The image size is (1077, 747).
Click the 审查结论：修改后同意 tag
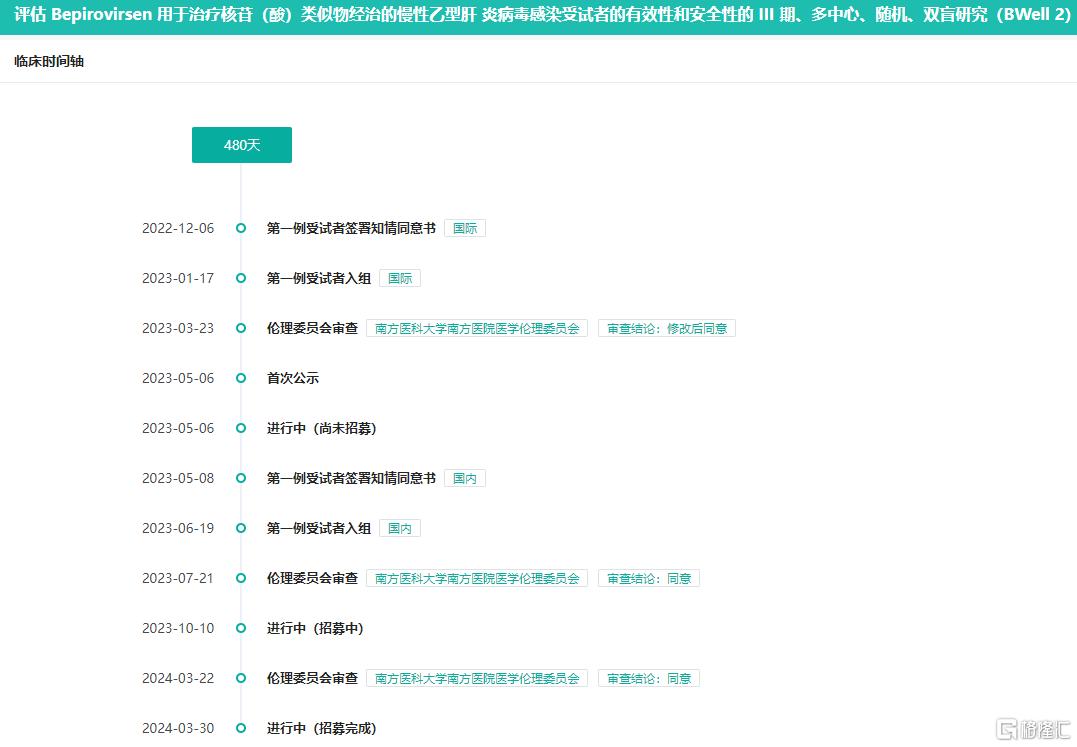coord(667,328)
